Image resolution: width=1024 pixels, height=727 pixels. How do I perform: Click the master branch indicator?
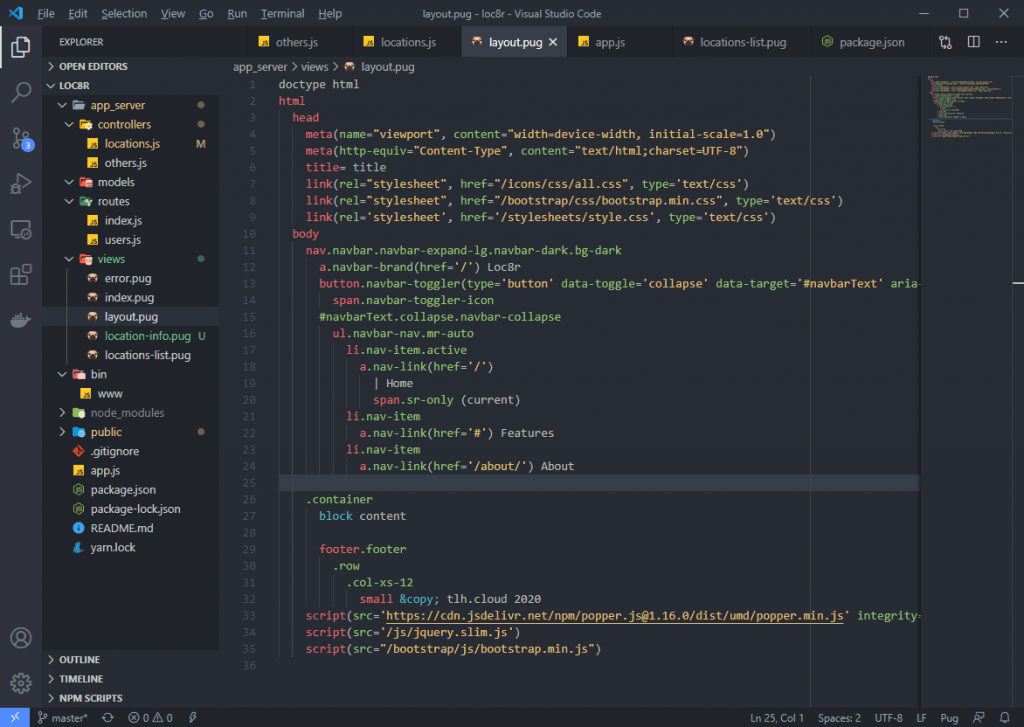(x=62, y=717)
